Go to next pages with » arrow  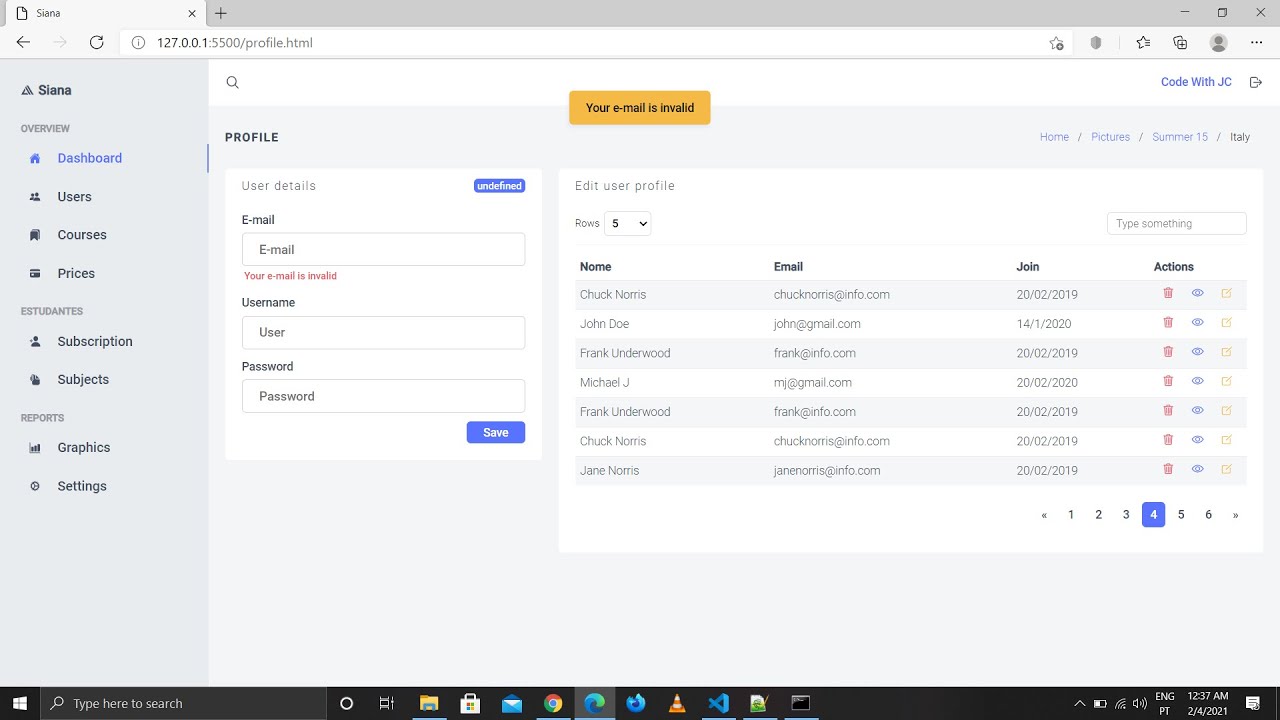click(x=1235, y=514)
